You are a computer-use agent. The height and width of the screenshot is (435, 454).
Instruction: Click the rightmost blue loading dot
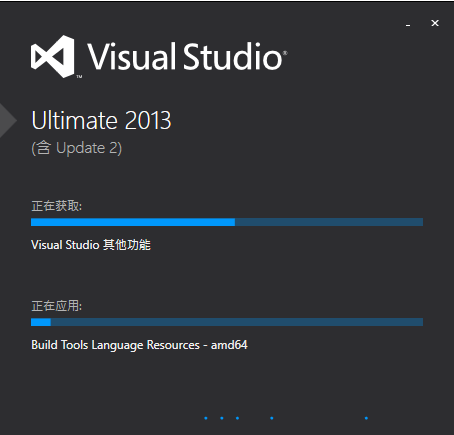pos(366,418)
